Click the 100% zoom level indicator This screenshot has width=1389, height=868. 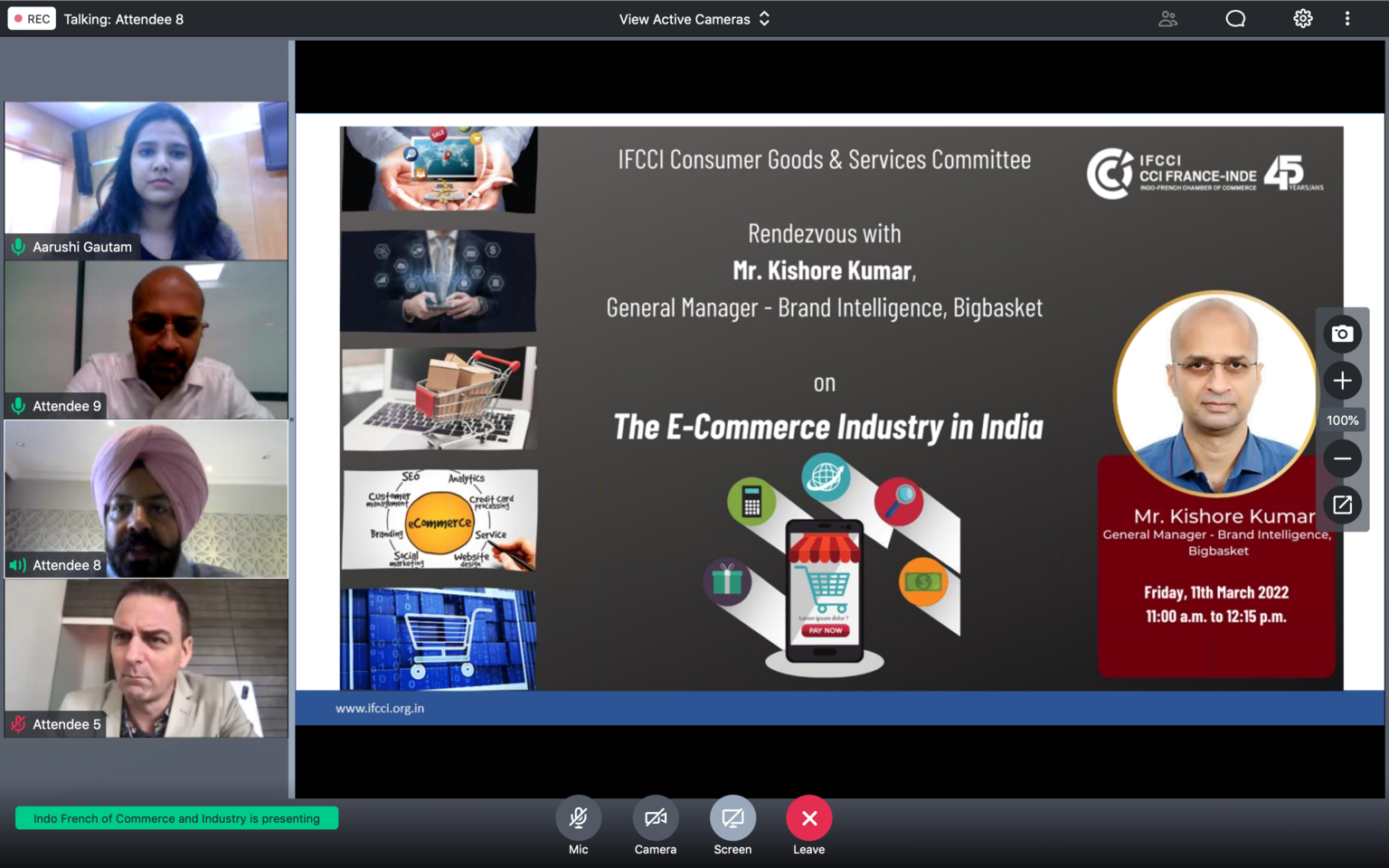(1342, 420)
